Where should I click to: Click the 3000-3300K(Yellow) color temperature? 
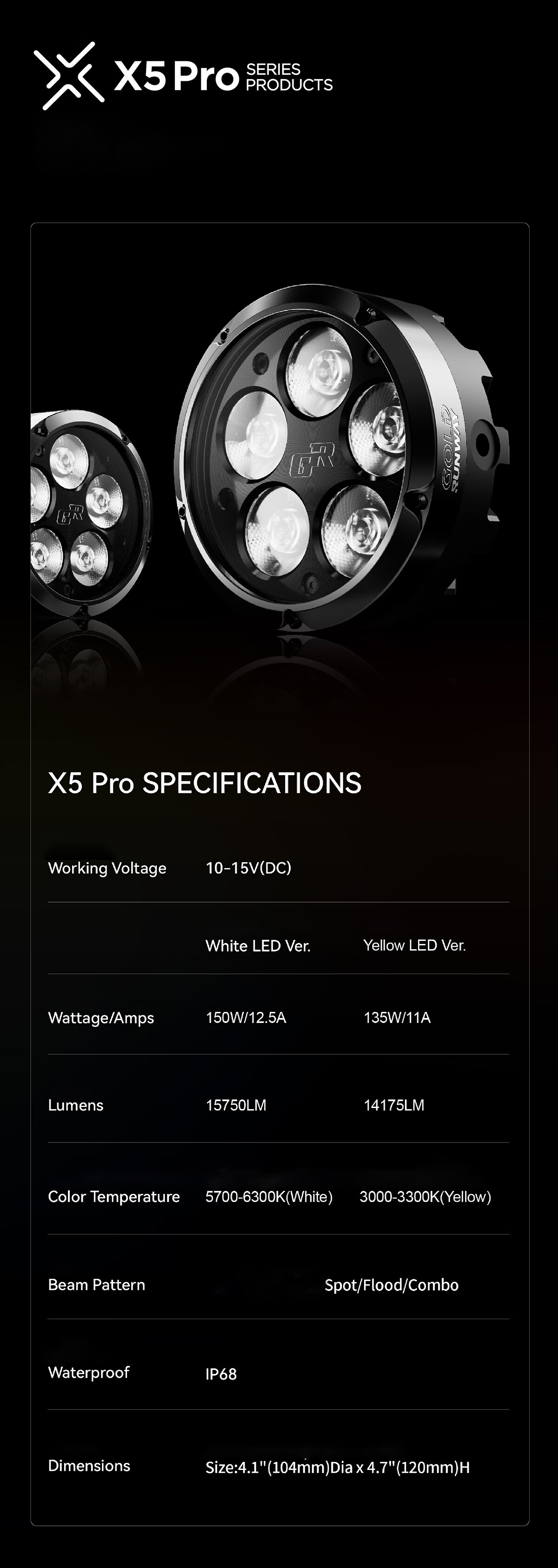point(425,1197)
